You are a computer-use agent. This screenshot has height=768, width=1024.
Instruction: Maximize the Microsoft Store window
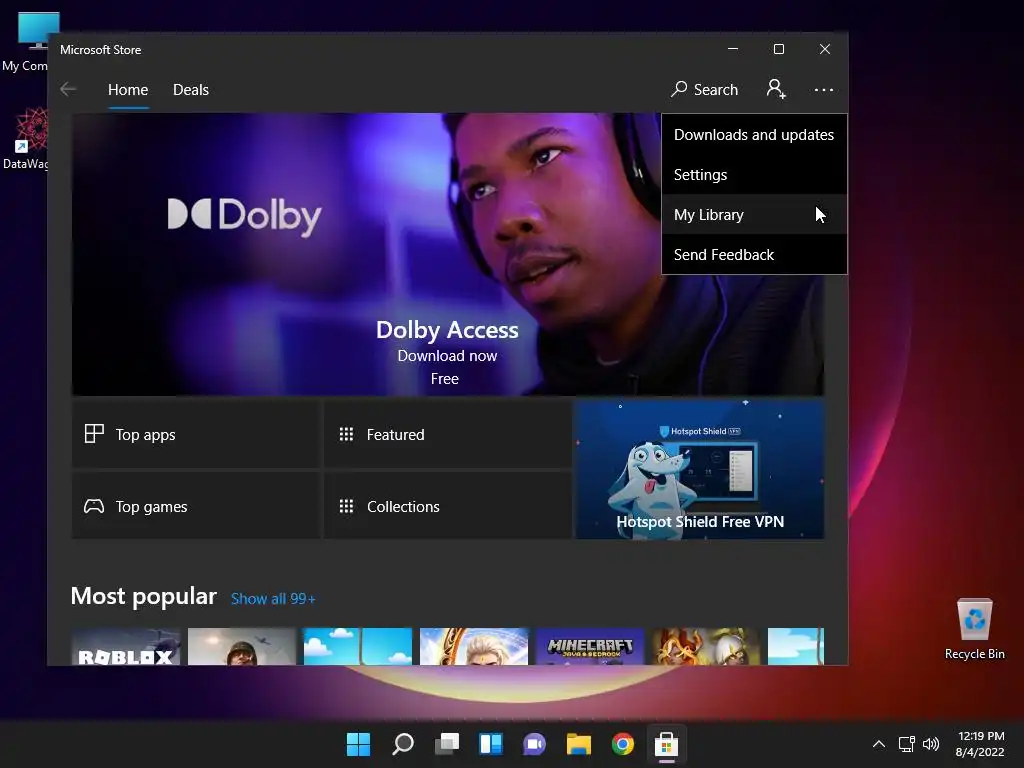pos(778,49)
